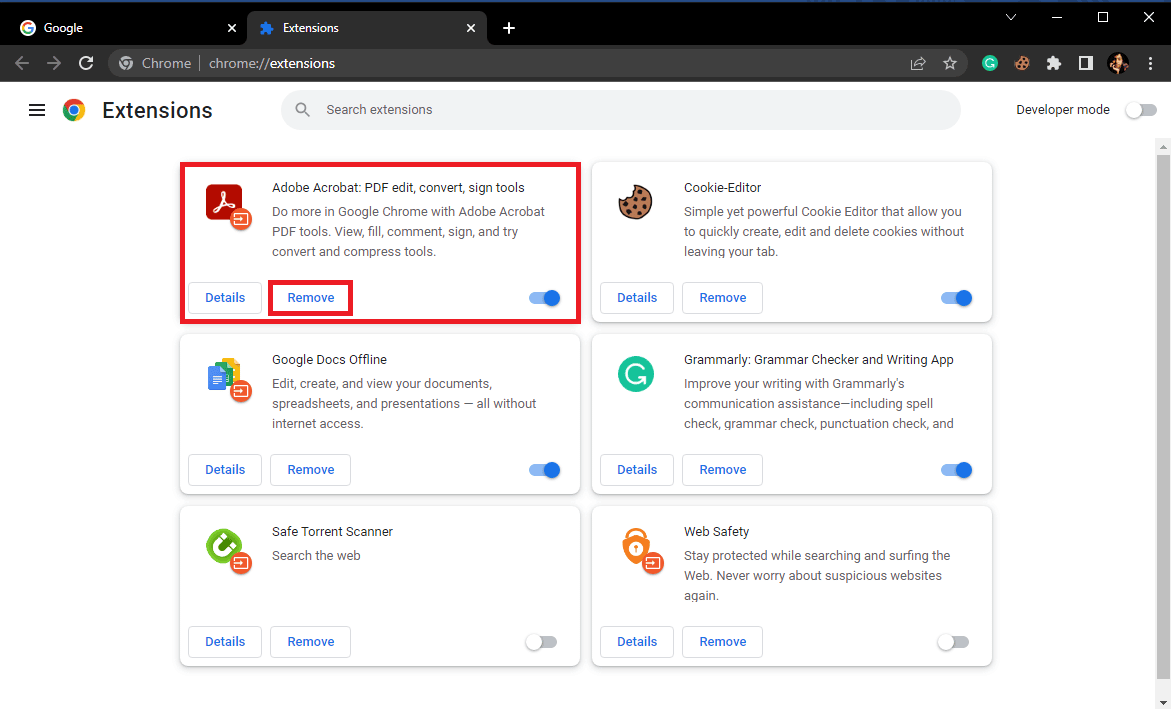The width and height of the screenshot is (1171, 709).
Task: Bookmark this page with the star icon
Action: click(950, 64)
